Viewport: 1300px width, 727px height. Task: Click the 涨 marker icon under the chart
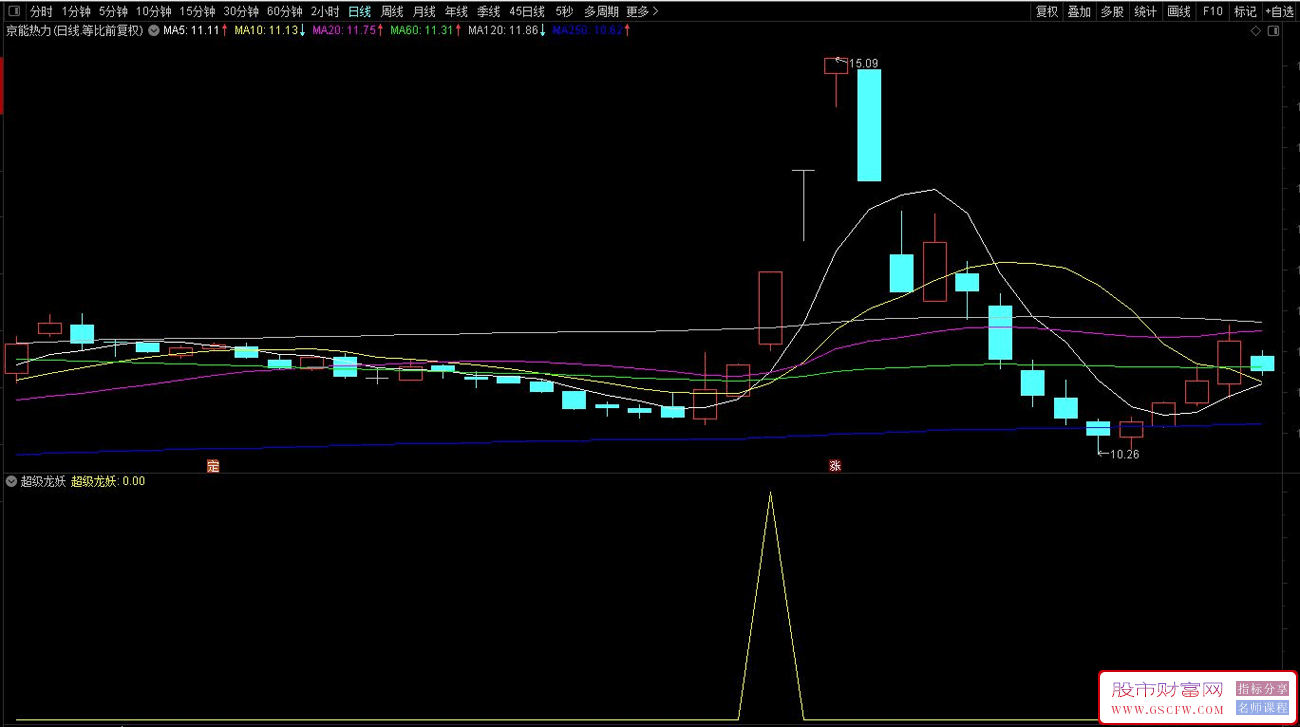[x=835, y=466]
